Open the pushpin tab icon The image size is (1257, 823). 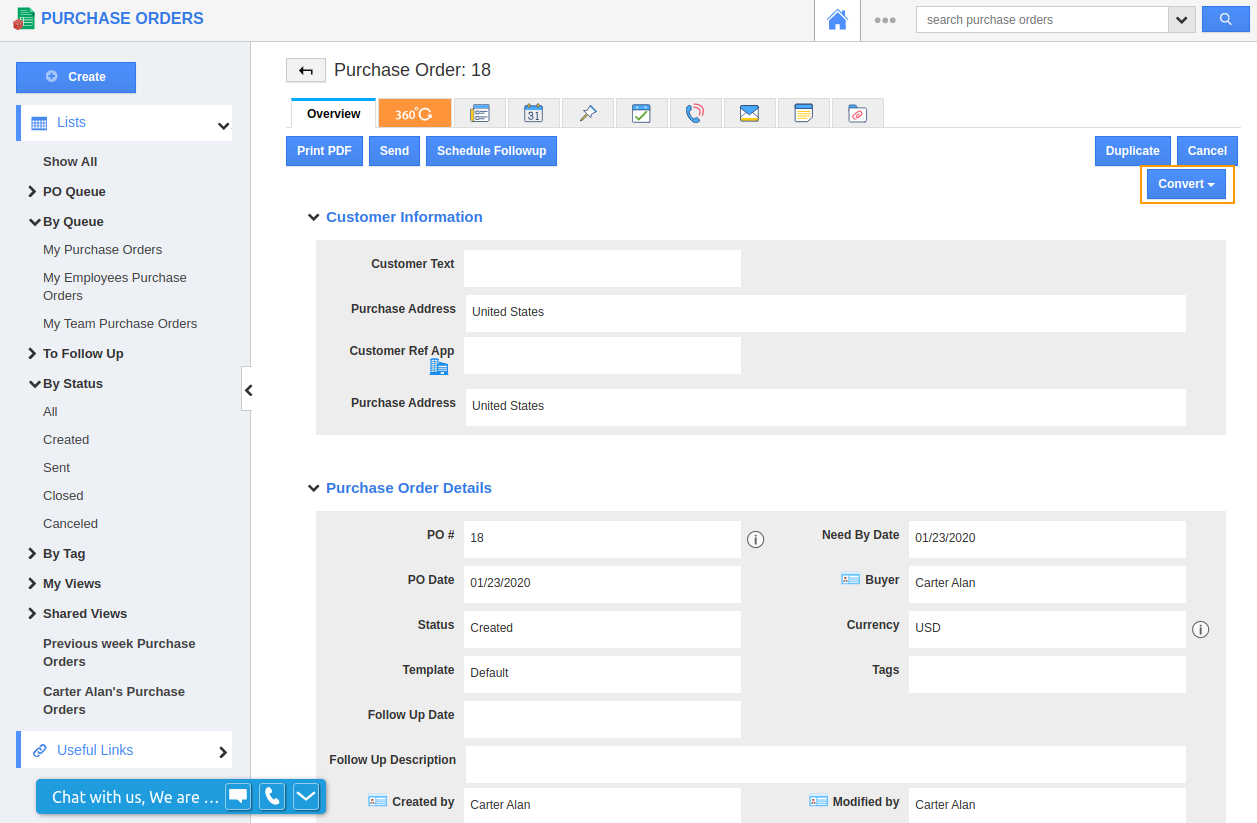click(x=588, y=114)
